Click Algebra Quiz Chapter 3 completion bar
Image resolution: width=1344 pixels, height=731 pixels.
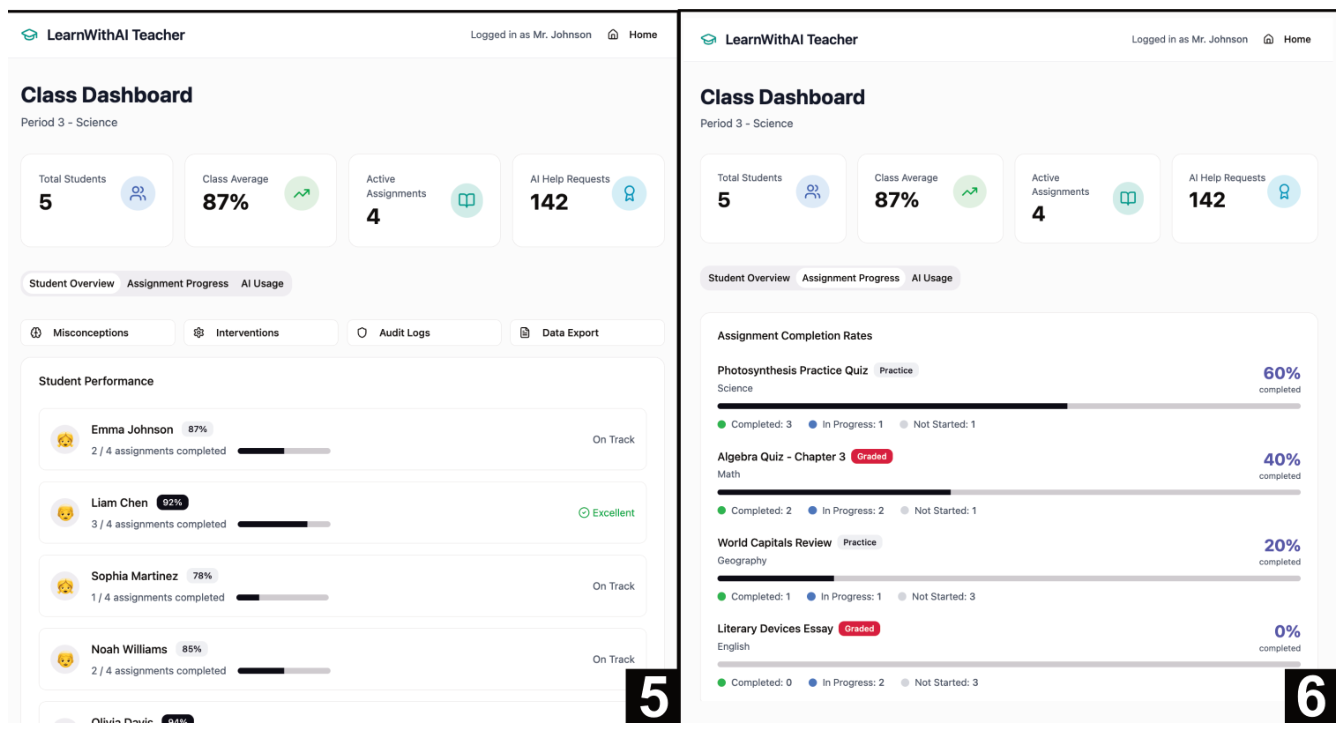(1009, 492)
